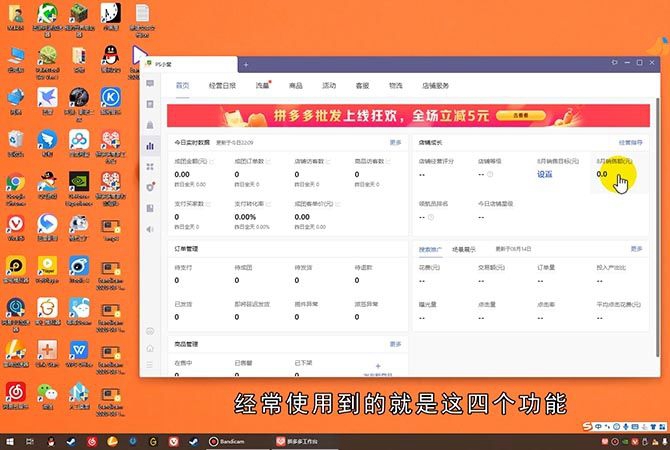This screenshot has height=450, width=670.
Task: Open the four-squares apps icon in sidebar
Action: pos(150,167)
